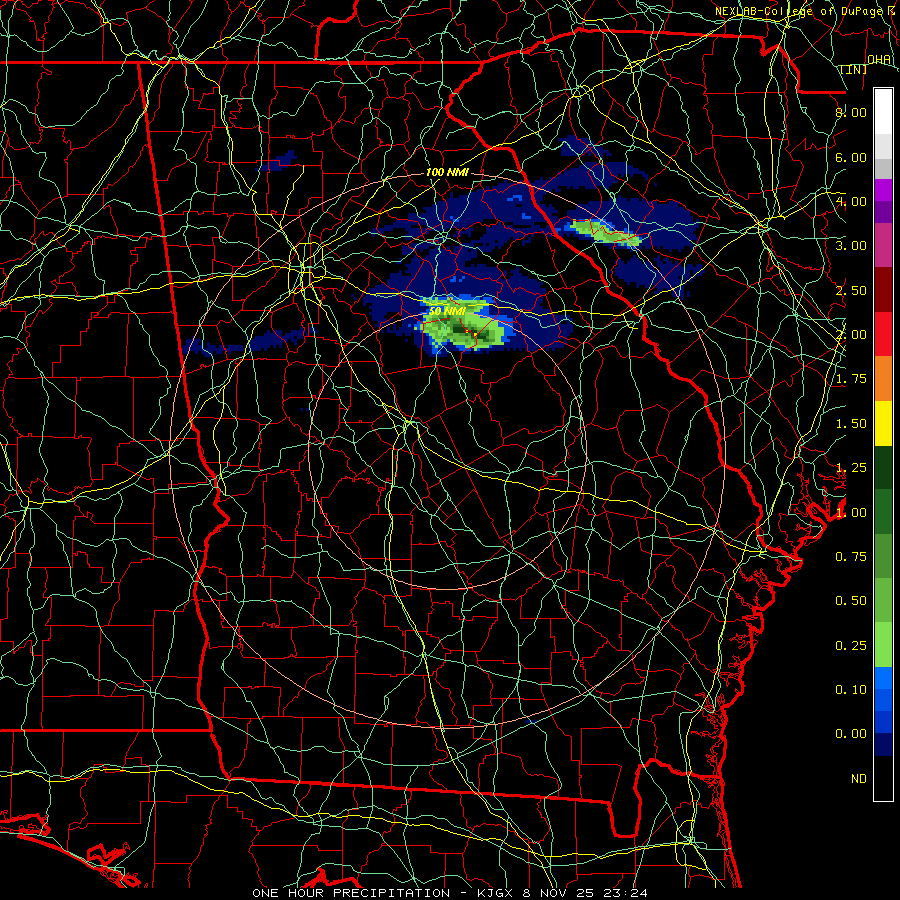Click the 2.50 scale label
This screenshot has height=900, width=900.
851,290
